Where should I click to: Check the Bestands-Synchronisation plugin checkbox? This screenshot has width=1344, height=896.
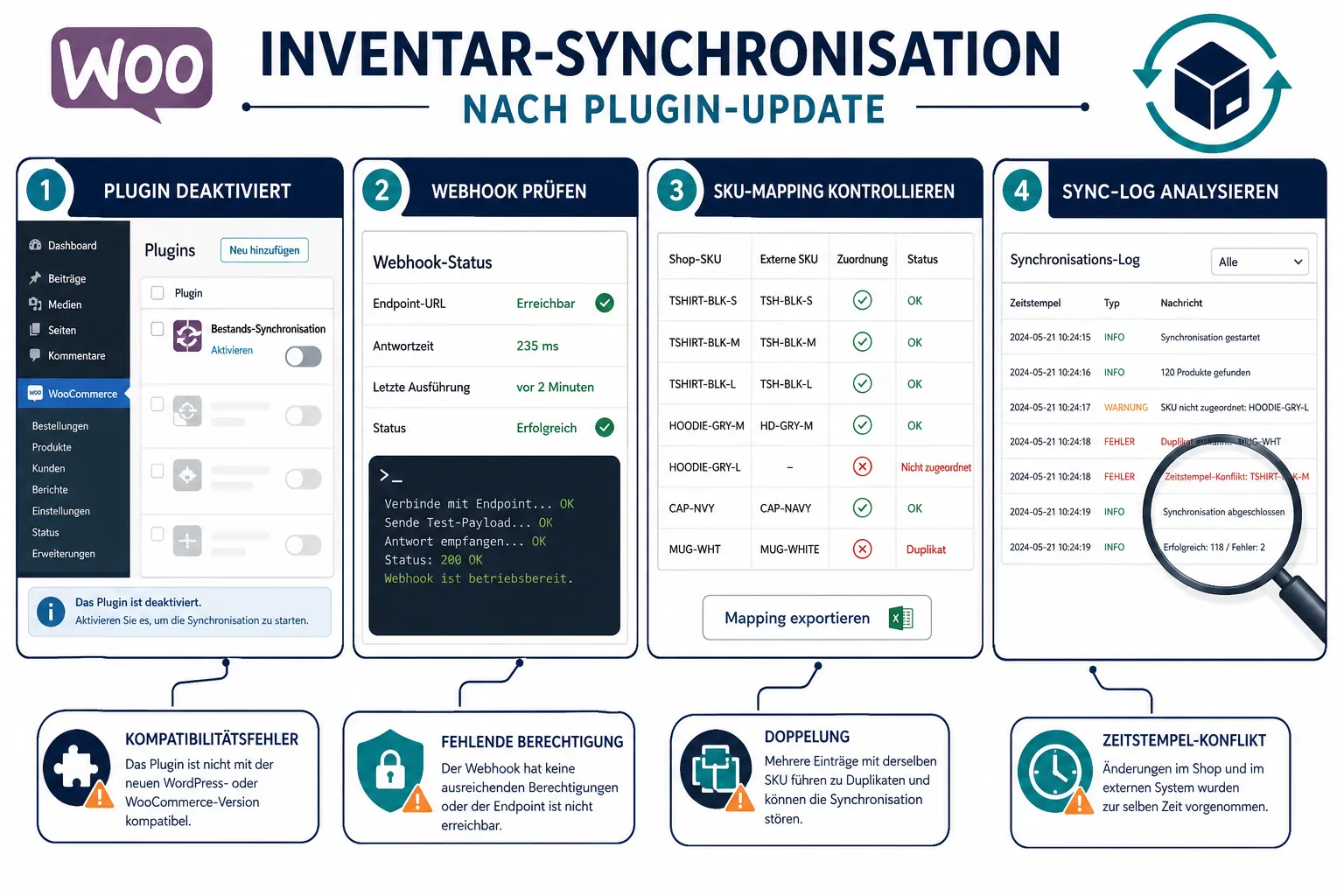pyautogui.click(x=157, y=329)
